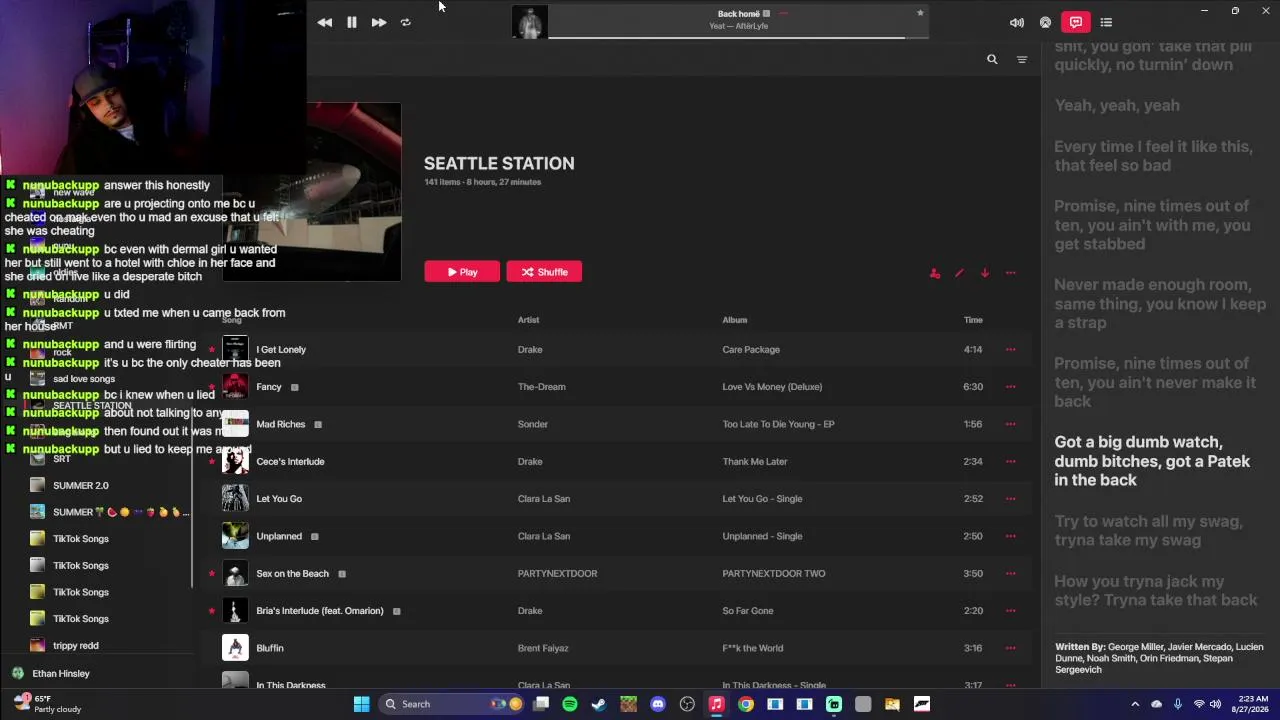The image size is (1280, 720).
Task: Go to the previous track
Action: click(325, 22)
